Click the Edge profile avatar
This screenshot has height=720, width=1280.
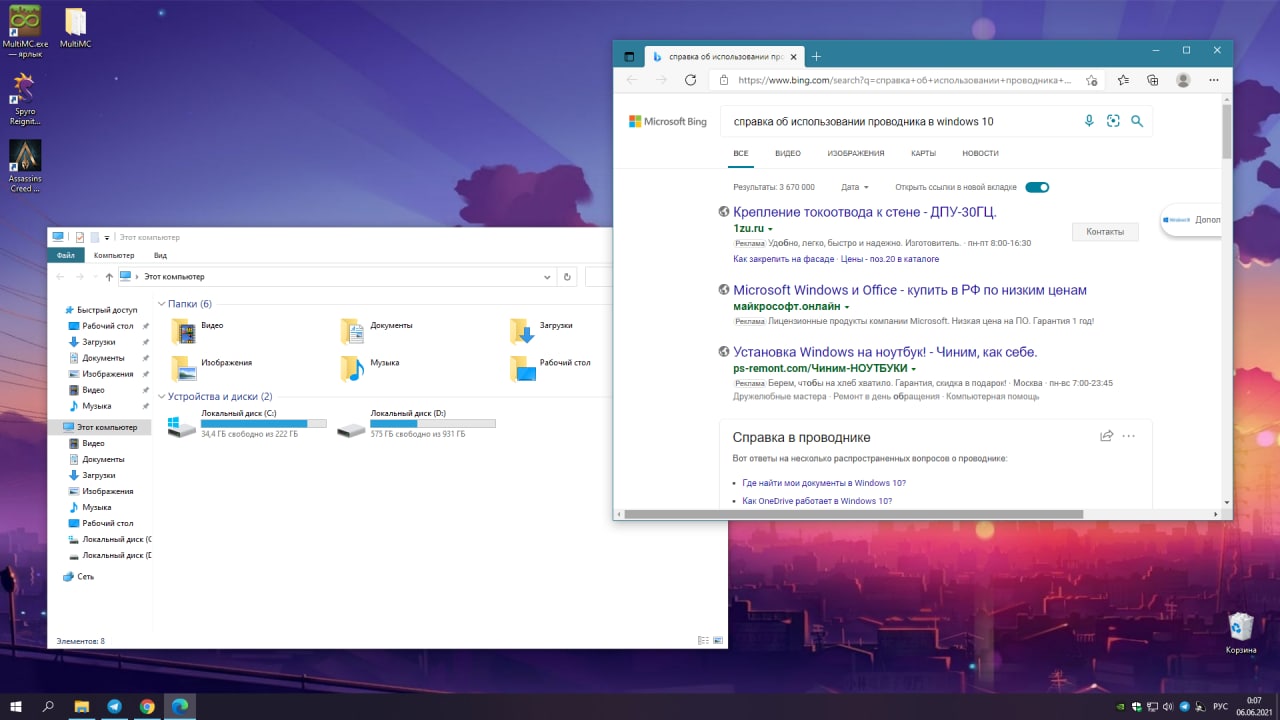tap(1183, 80)
